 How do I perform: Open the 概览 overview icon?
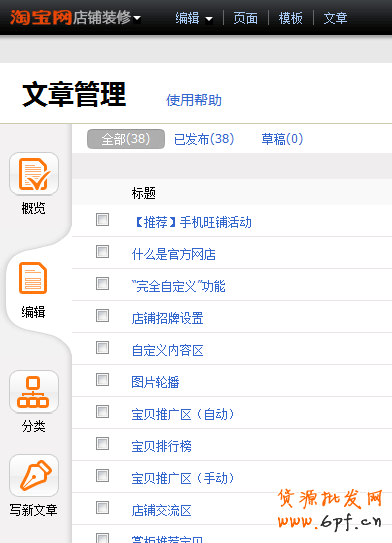[34, 174]
